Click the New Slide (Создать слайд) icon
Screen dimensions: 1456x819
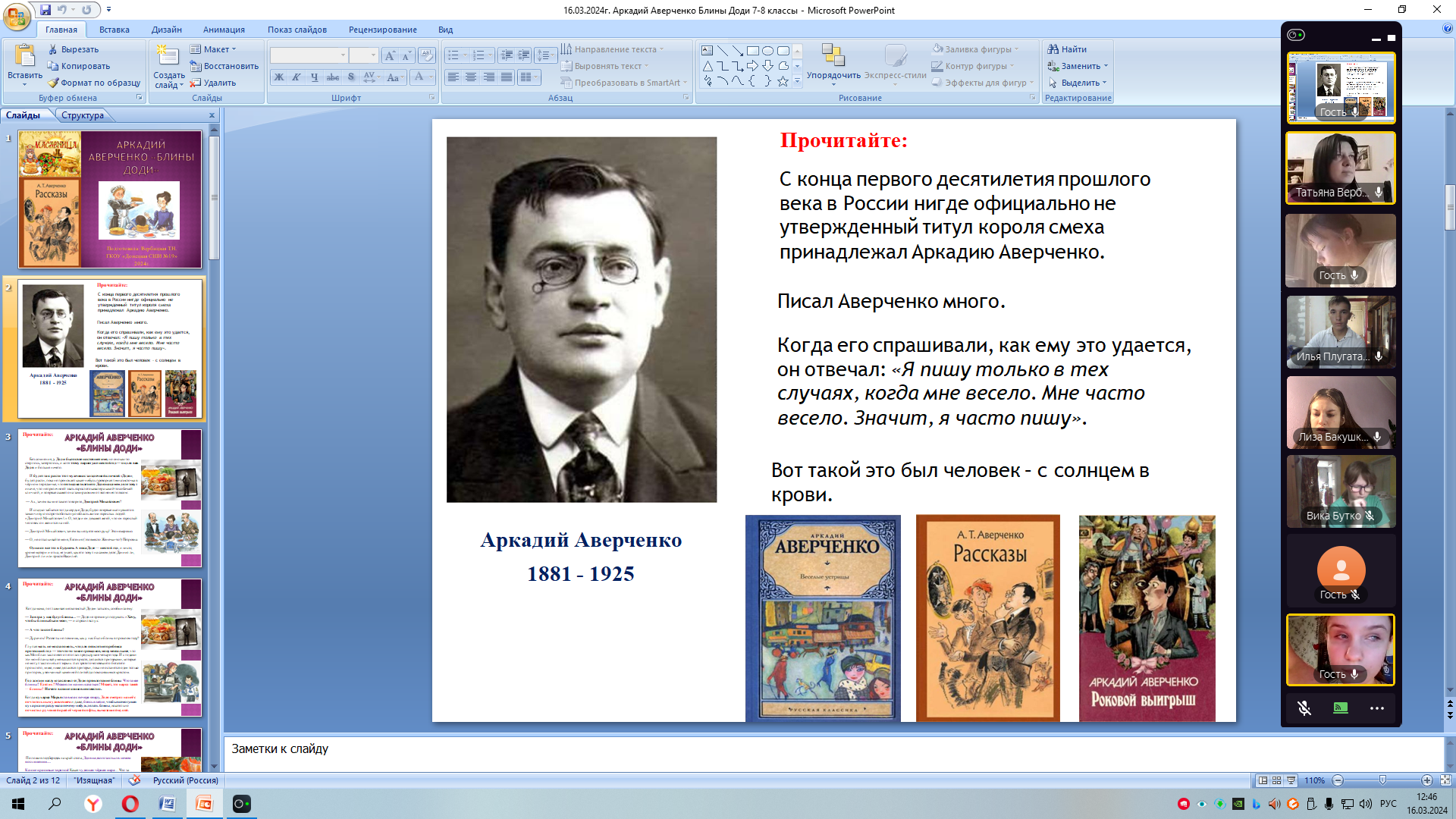click(x=167, y=55)
